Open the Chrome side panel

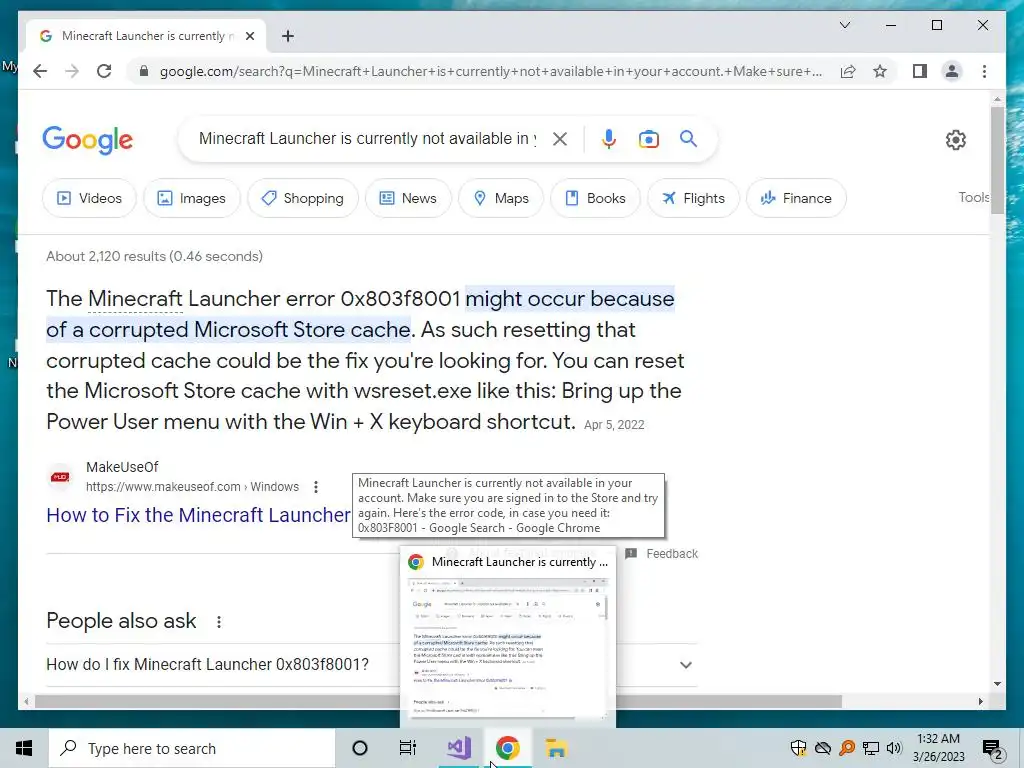pos(920,71)
